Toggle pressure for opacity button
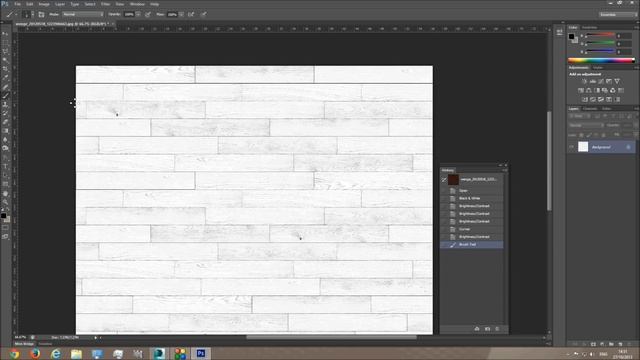Viewport: 640px width, 360px height. click(148, 14)
